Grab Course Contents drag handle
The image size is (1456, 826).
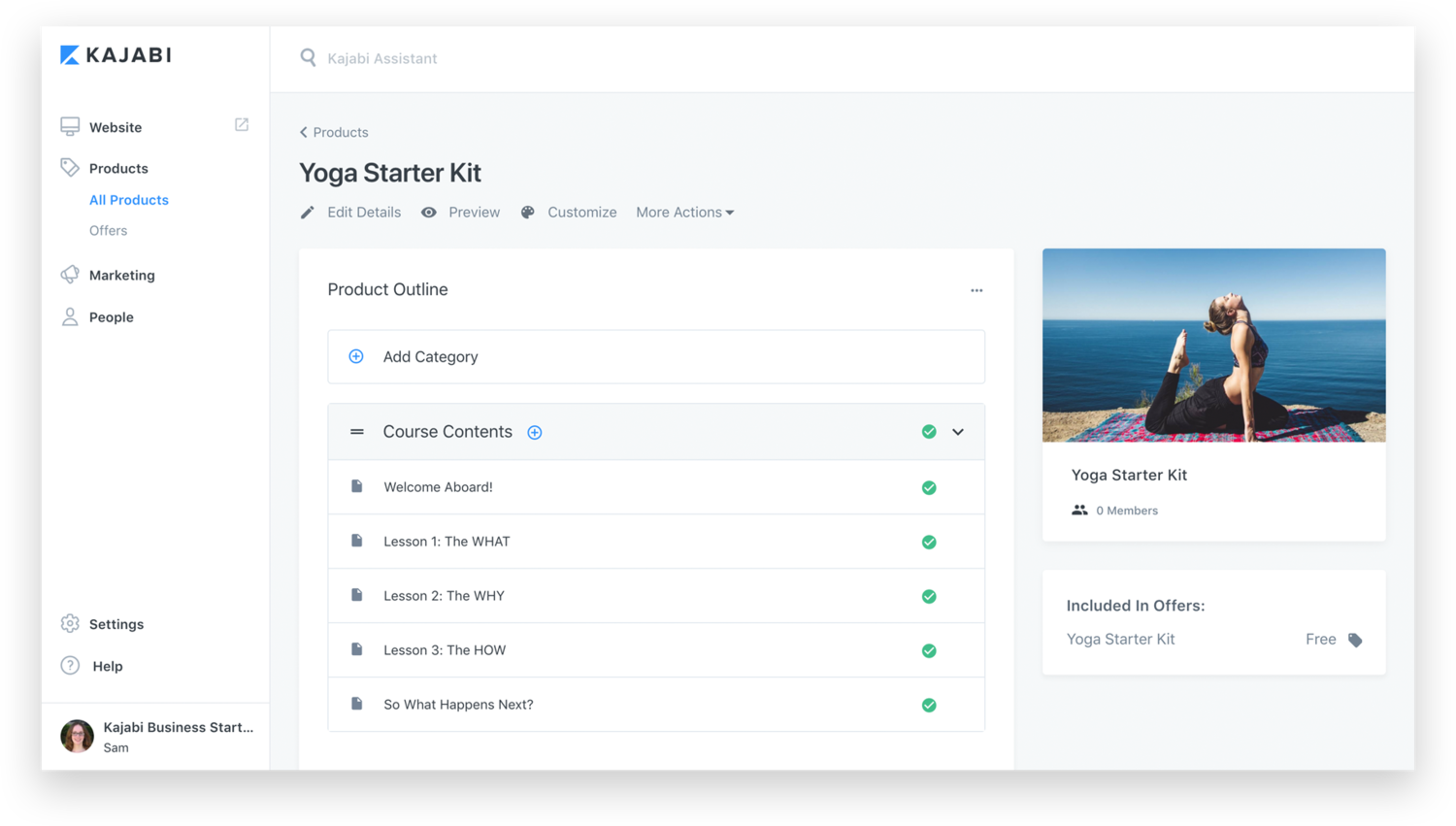pos(357,432)
